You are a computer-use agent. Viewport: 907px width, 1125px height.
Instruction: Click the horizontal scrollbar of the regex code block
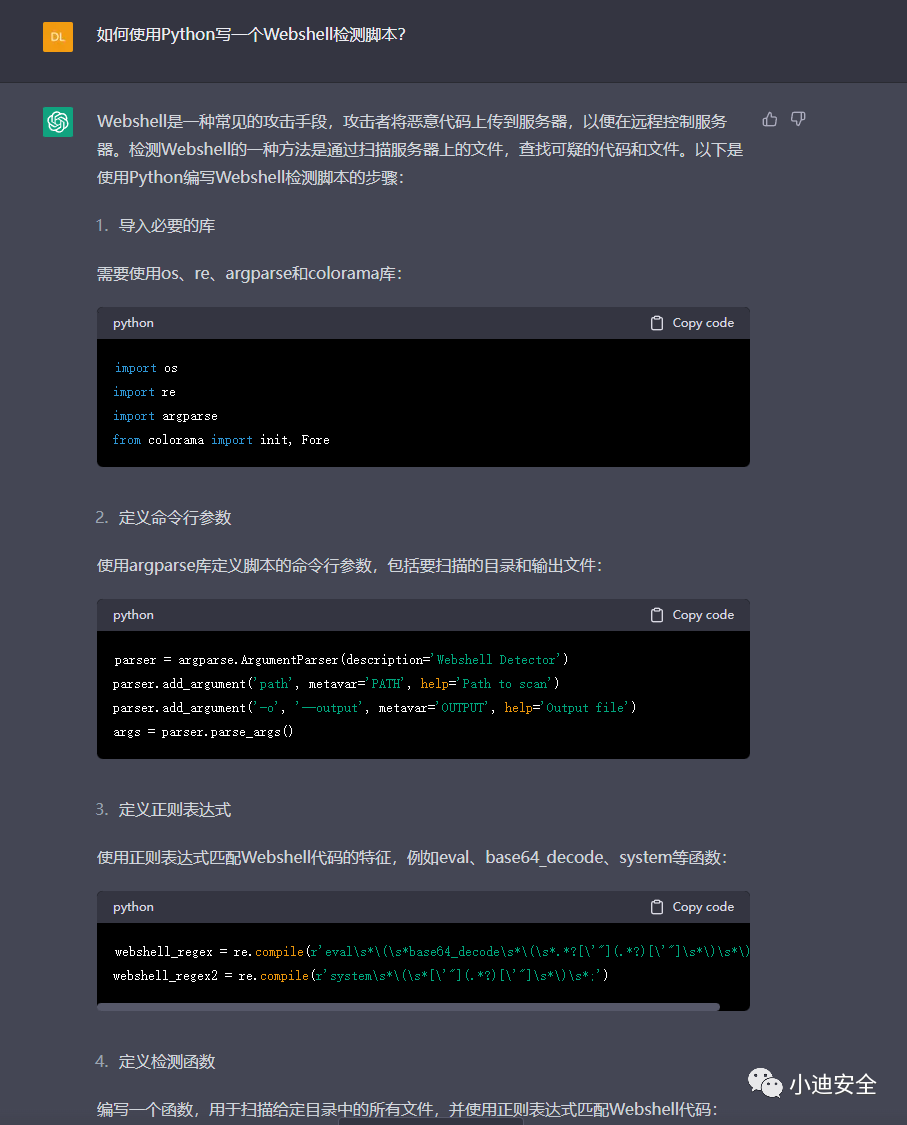(408, 1007)
